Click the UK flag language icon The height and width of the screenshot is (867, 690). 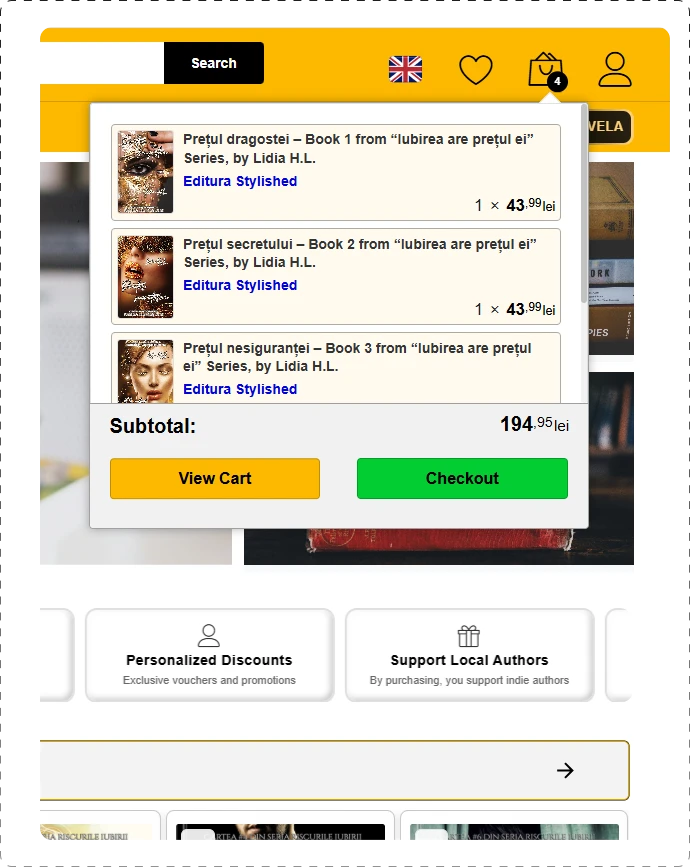(405, 69)
